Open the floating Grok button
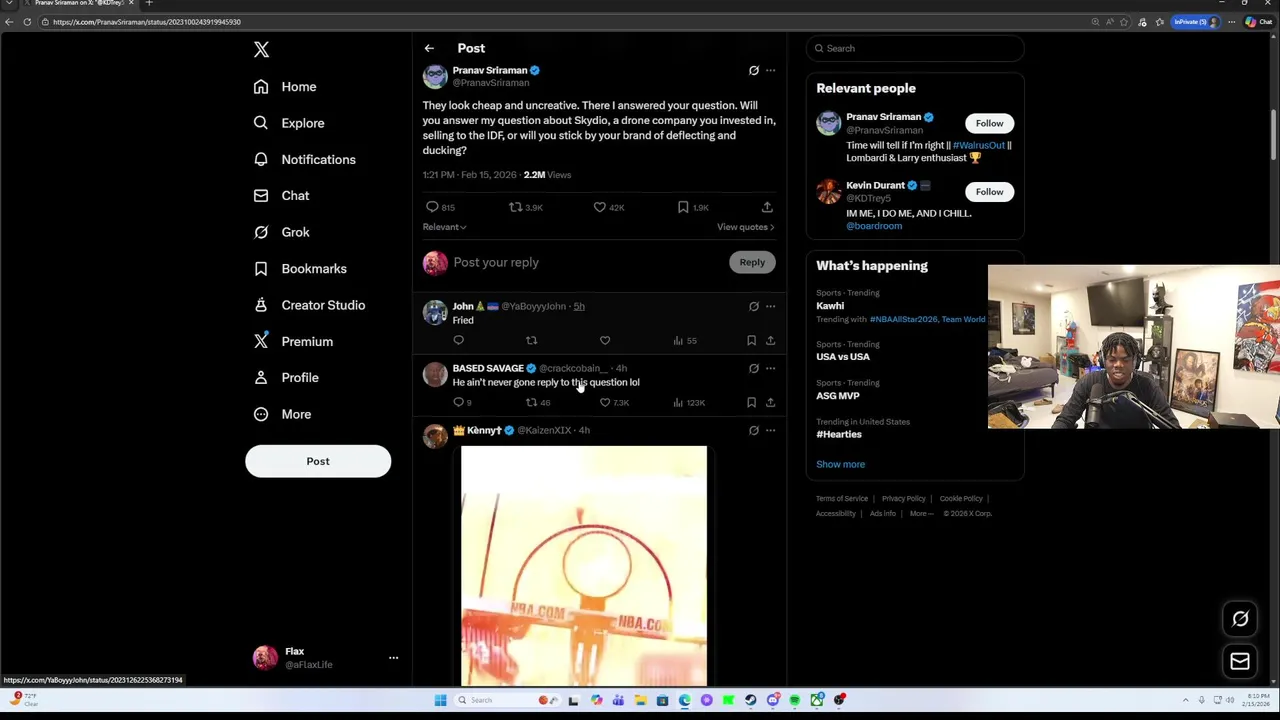The image size is (1280, 720). point(1240,619)
